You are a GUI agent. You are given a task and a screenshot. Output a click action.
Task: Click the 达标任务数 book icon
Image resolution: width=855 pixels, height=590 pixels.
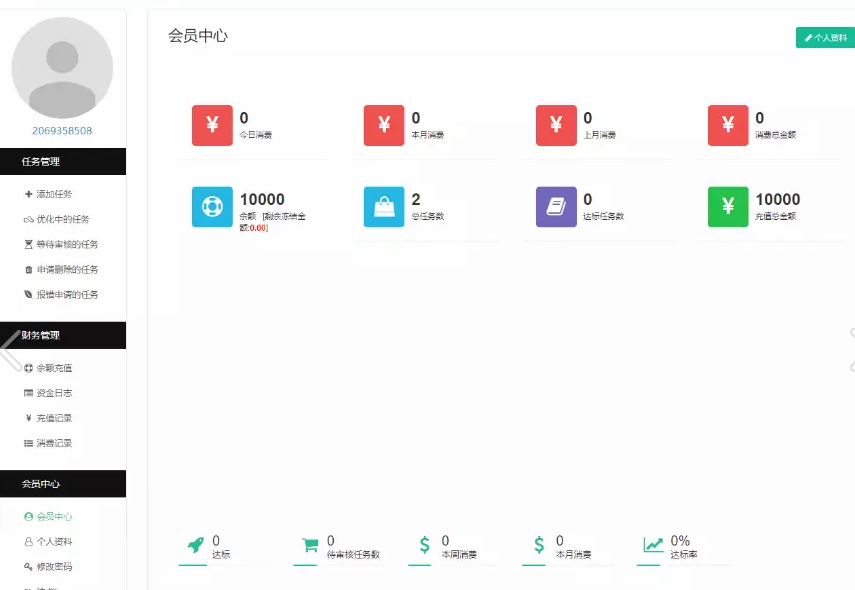[556, 207]
